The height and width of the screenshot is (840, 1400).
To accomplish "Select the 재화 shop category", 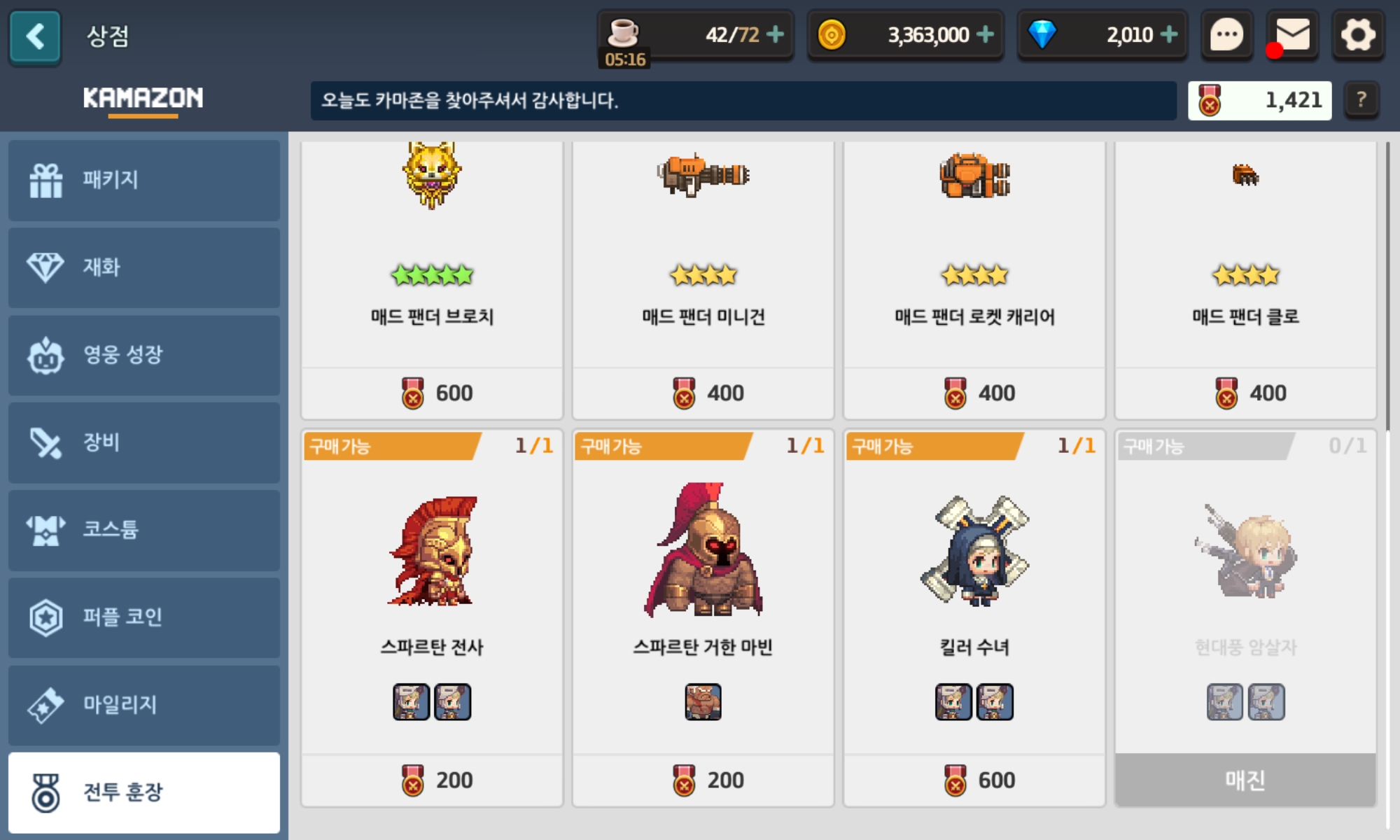I will 144,267.
